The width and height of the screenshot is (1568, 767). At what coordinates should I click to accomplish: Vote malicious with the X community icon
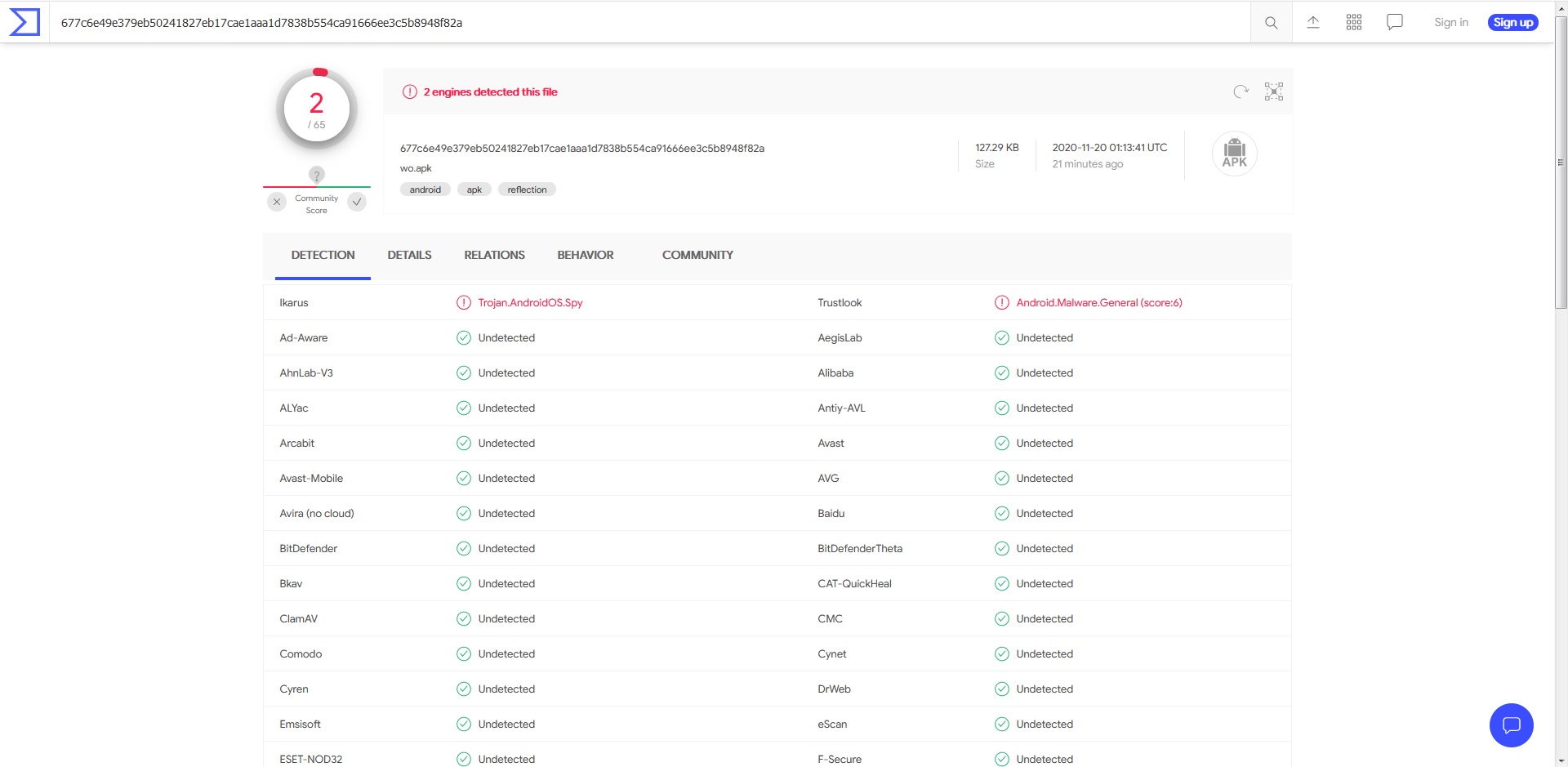[277, 202]
